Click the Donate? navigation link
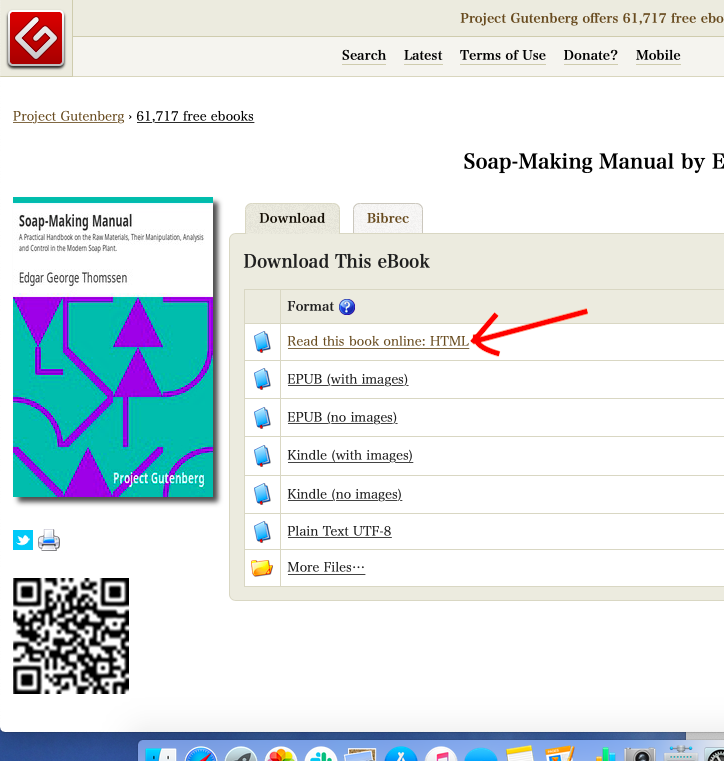Viewport: 724px width, 761px height. click(591, 55)
